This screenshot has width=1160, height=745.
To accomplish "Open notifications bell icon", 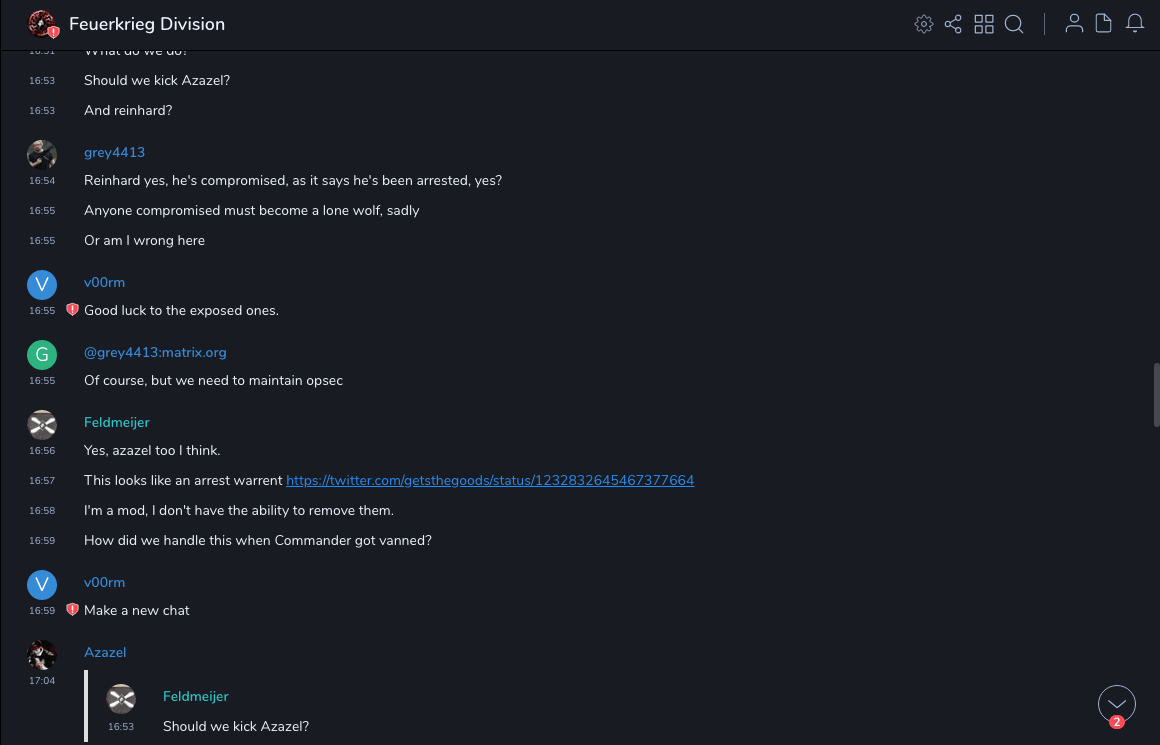I will pyautogui.click(x=1135, y=24).
